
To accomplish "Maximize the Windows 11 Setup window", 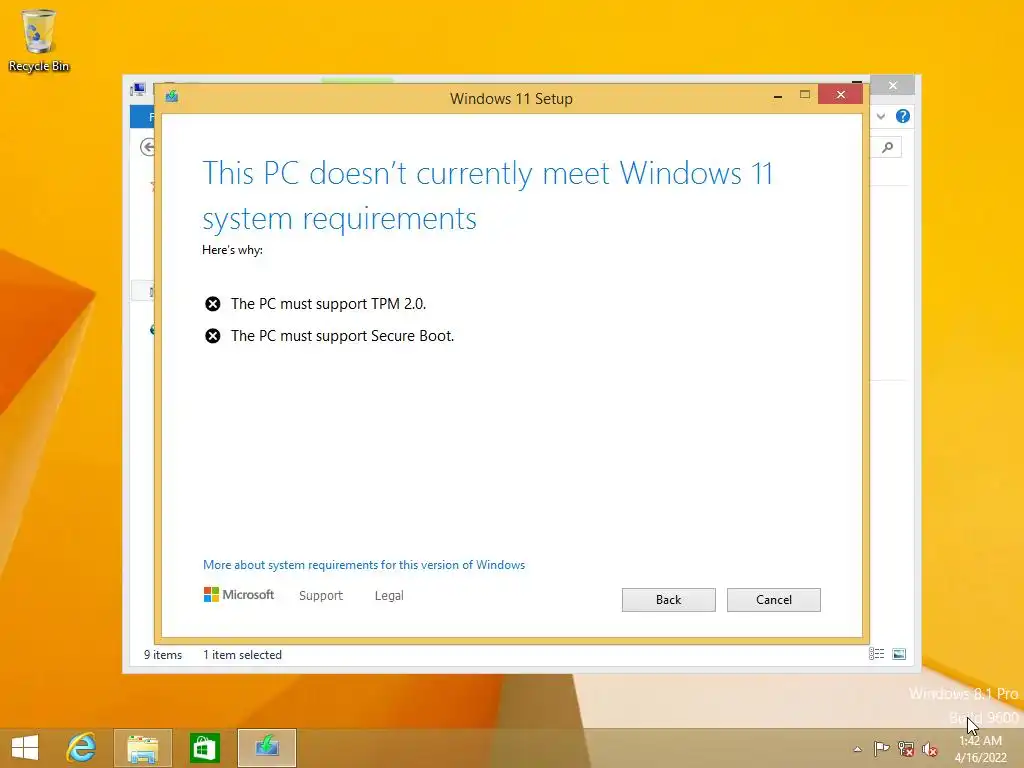I will click(805, 95).
